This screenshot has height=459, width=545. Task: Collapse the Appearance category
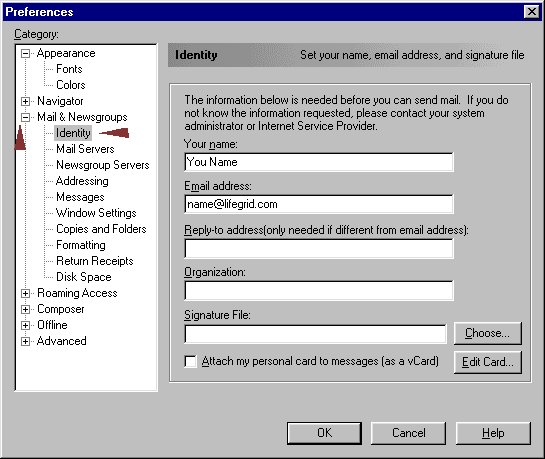point(25,53)
